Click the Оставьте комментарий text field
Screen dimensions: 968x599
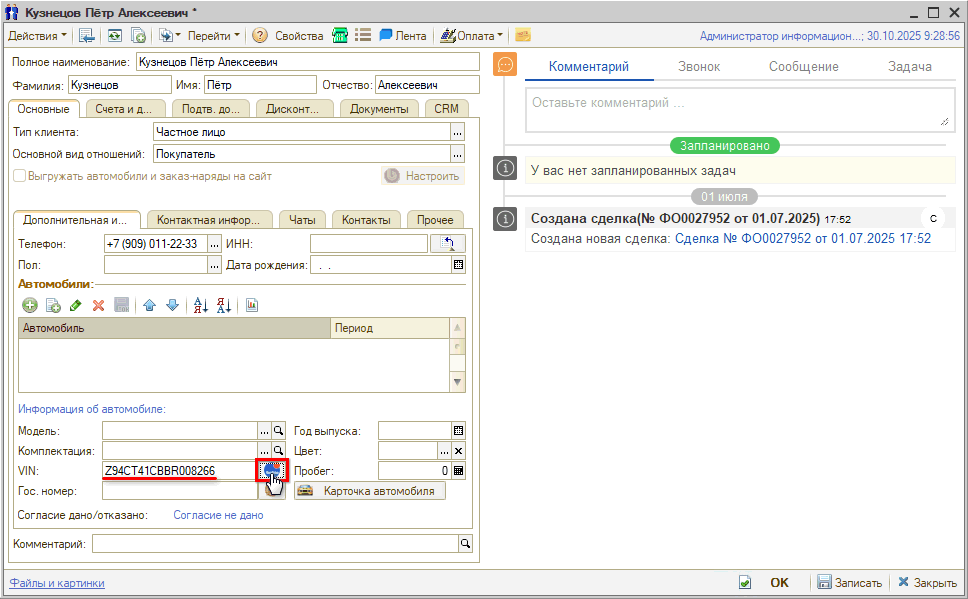click(x=738, y=109)
